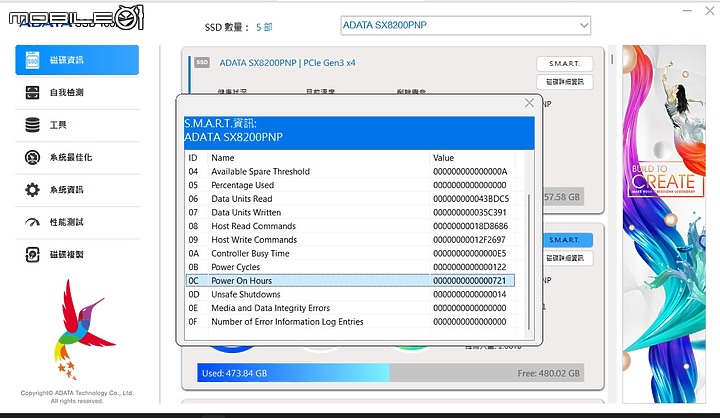Select the Power Cycles row
Viewport: 720px width, 418px height.
point(350,267)
